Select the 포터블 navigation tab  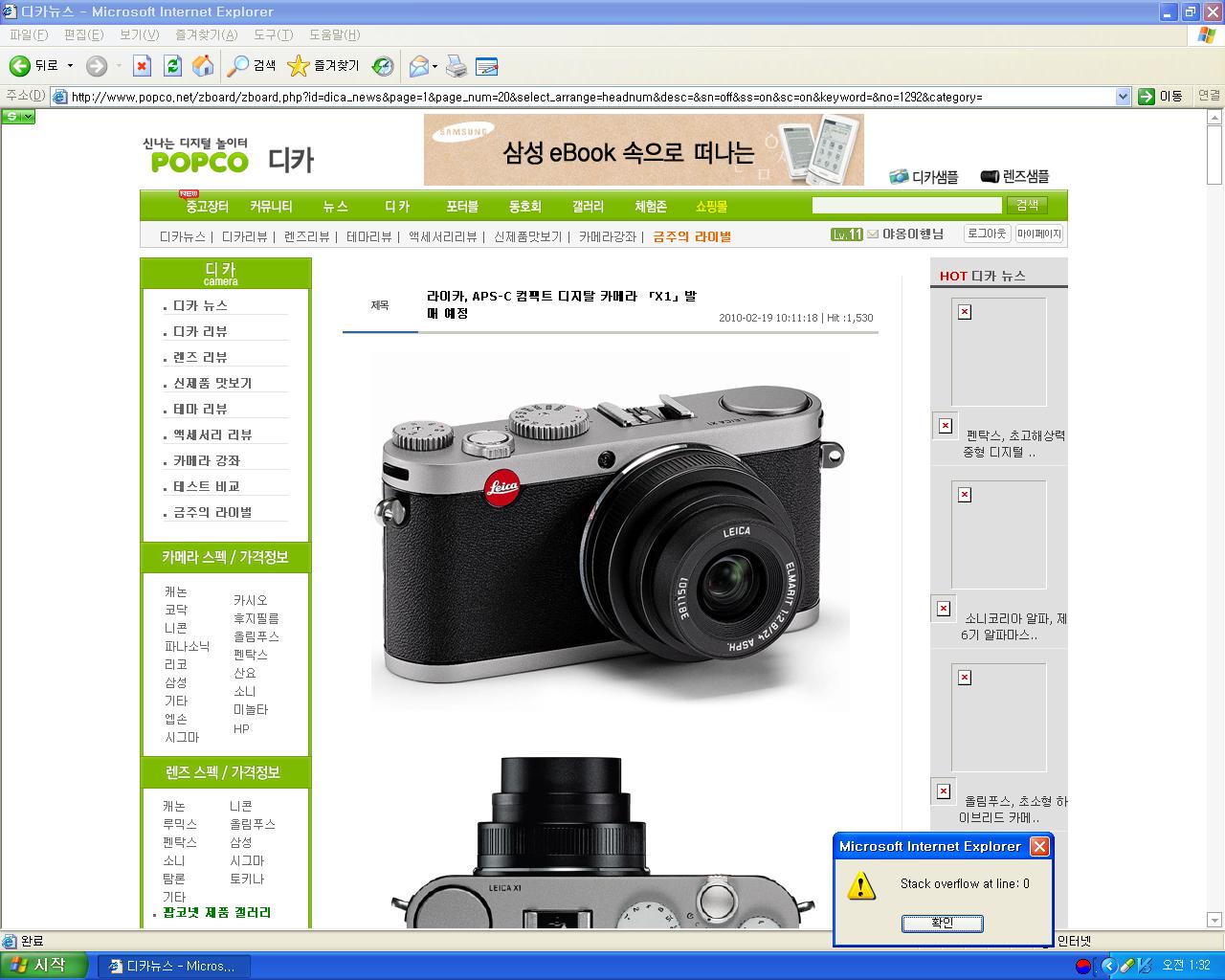coord(461,207)
